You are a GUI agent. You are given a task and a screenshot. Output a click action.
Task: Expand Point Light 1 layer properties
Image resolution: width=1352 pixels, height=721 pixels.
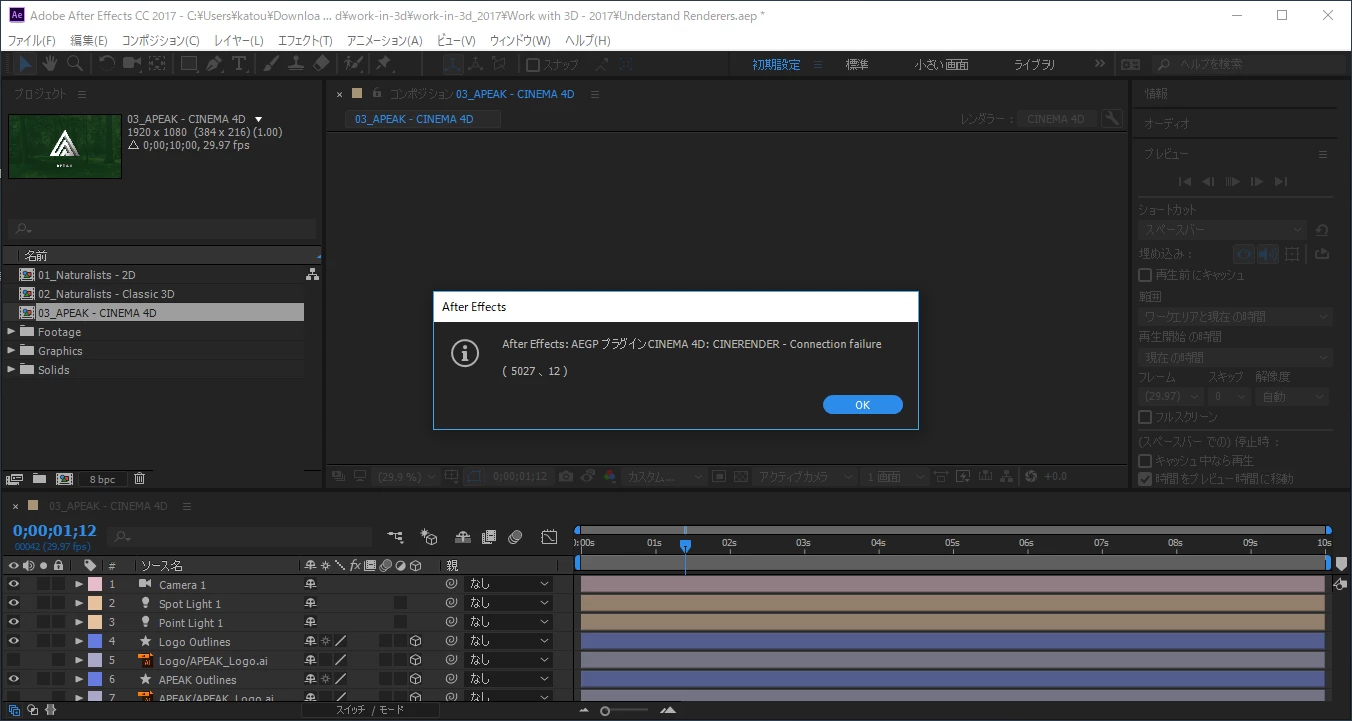(79, 622)
